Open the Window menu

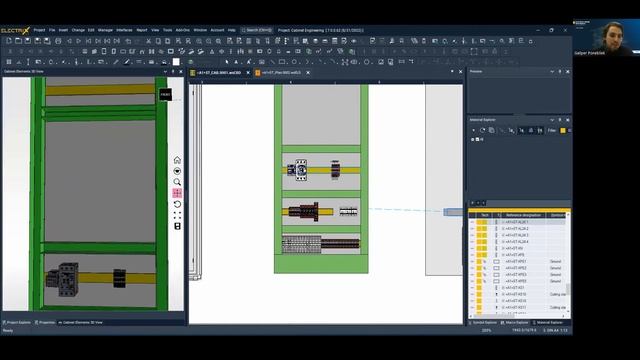click(200, 30)
